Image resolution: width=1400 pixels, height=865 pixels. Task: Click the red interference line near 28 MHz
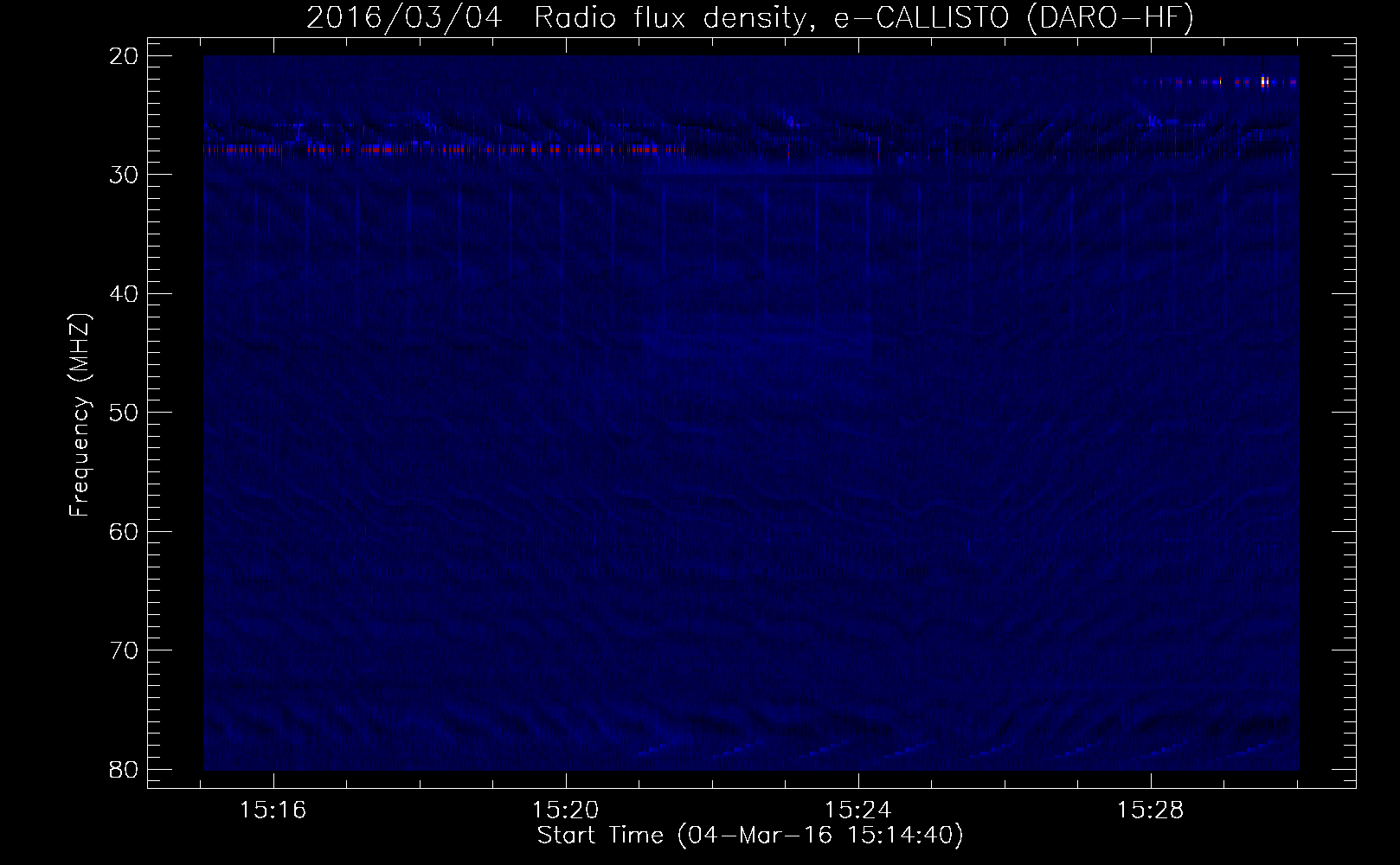click(444, 149)
